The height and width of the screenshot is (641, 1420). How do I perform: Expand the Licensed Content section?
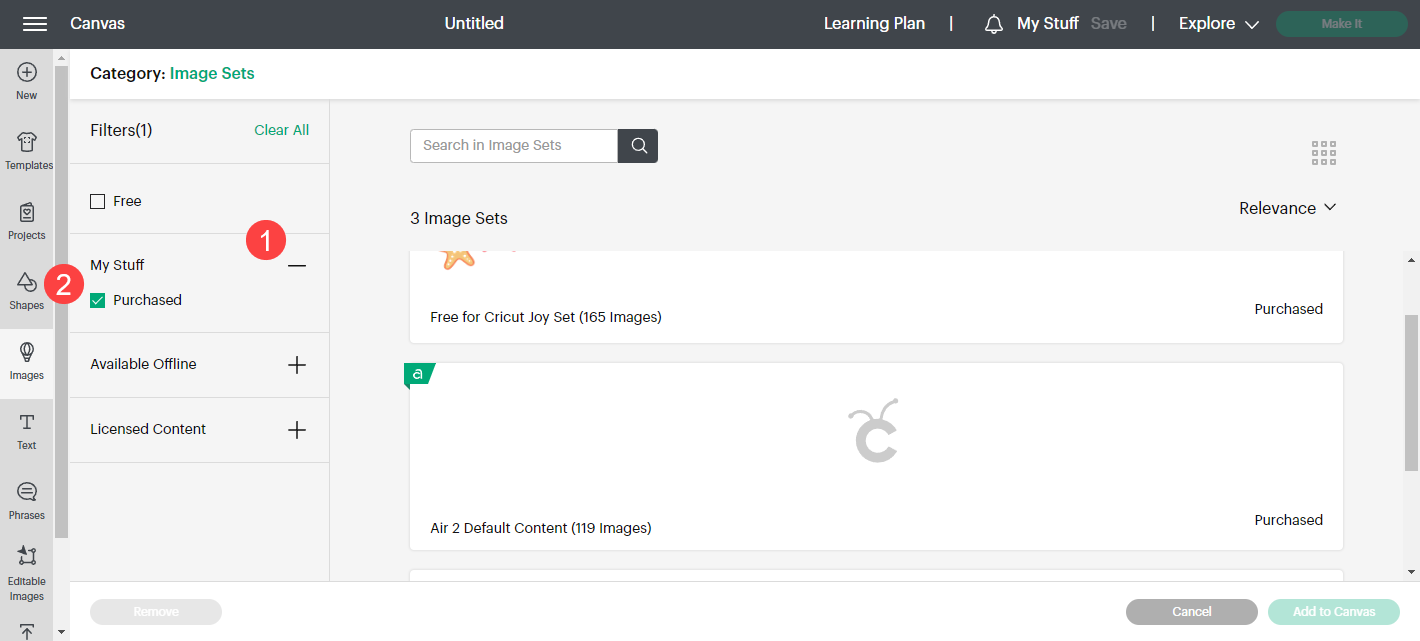297,430
